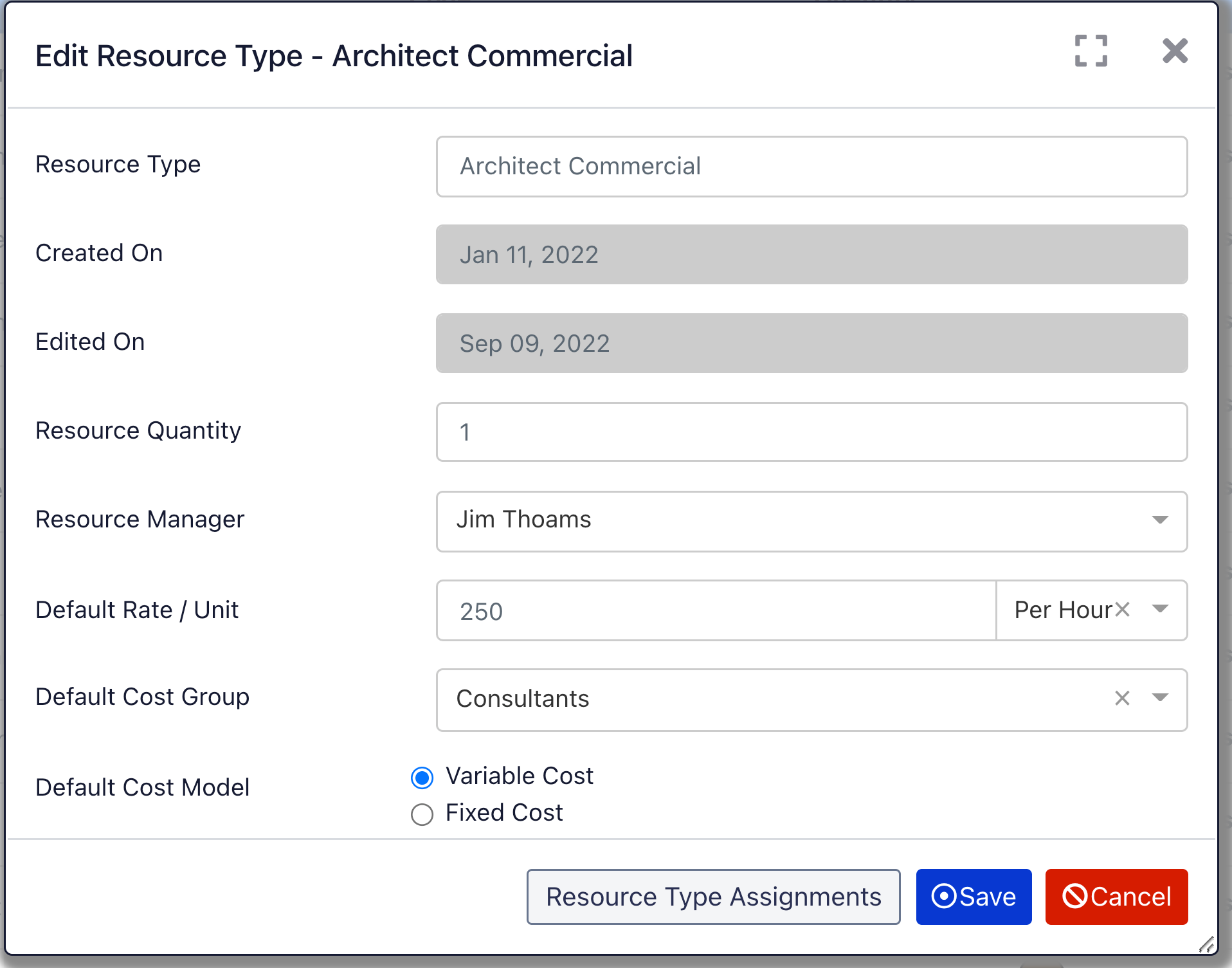Image resolution: width=1232 pixels, height=968 pixels.
Task: Click the Resource Type name field
Action: click(x=811, y=166)
